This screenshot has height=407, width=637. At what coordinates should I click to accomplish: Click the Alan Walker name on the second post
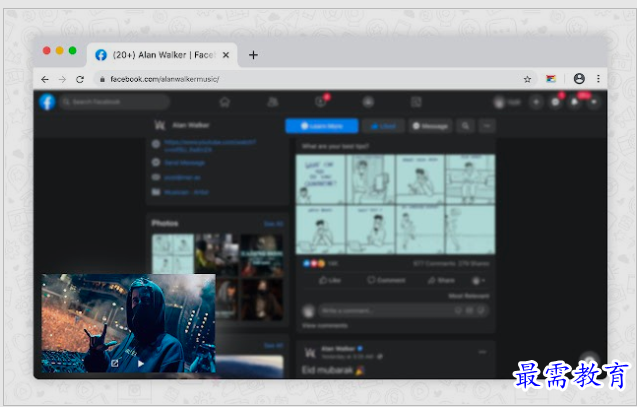338,349
